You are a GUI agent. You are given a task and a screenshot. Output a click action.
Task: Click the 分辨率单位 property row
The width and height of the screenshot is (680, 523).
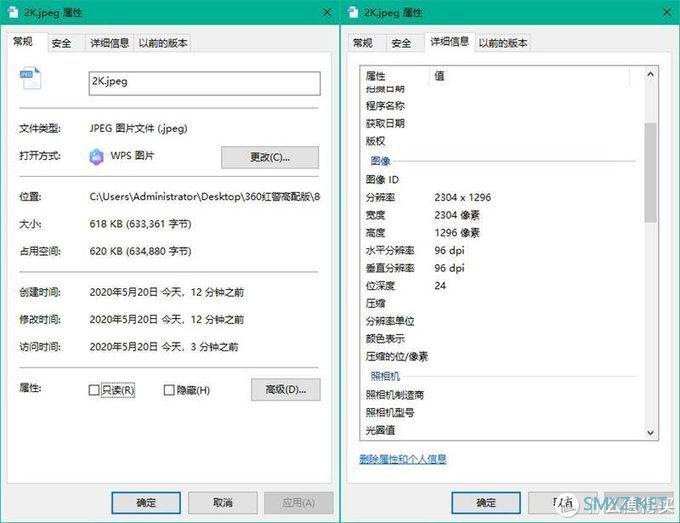pos(502,321)
